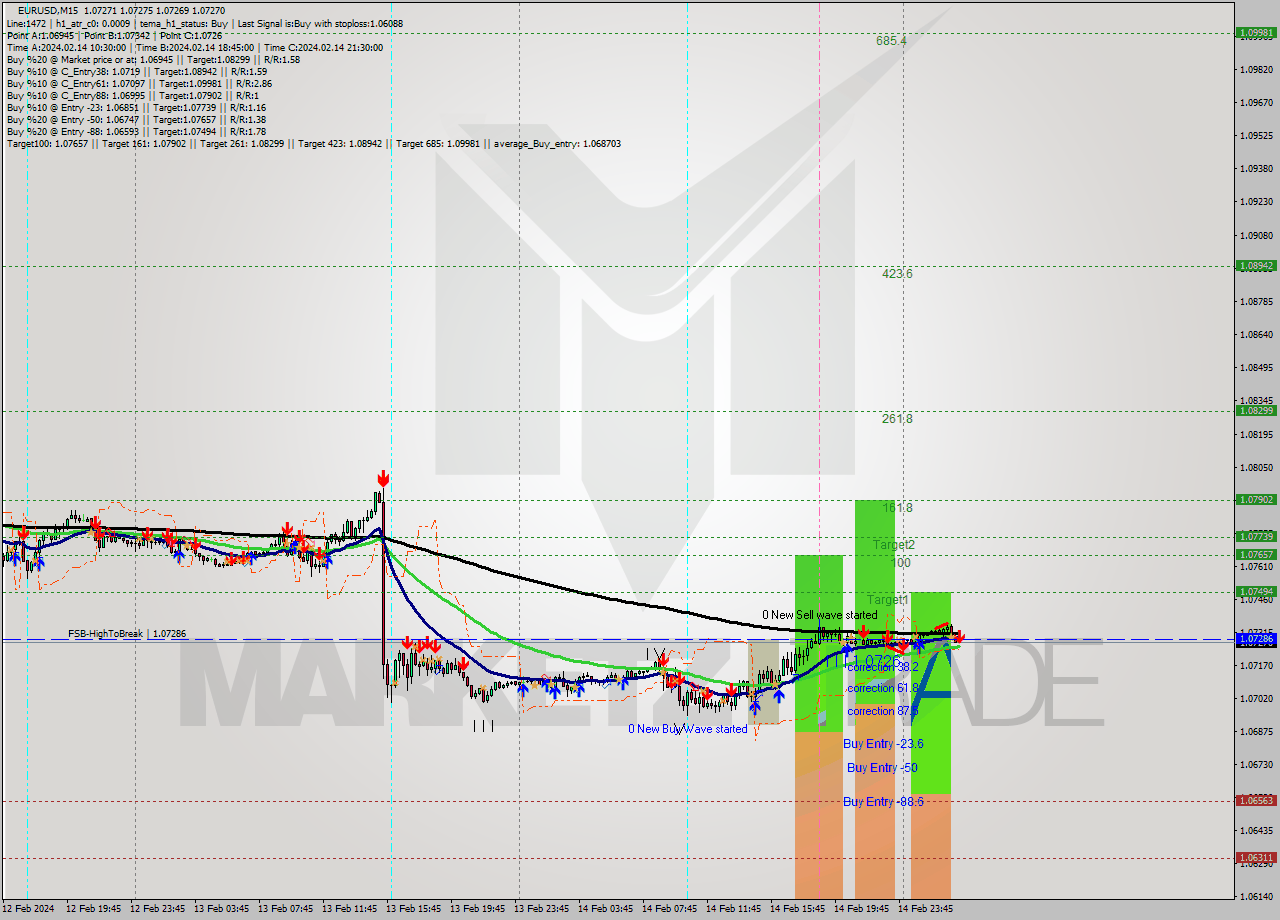Click the red sell arrow atop the price spike
Screen dimensions: 1280x920
coord(383,477)
